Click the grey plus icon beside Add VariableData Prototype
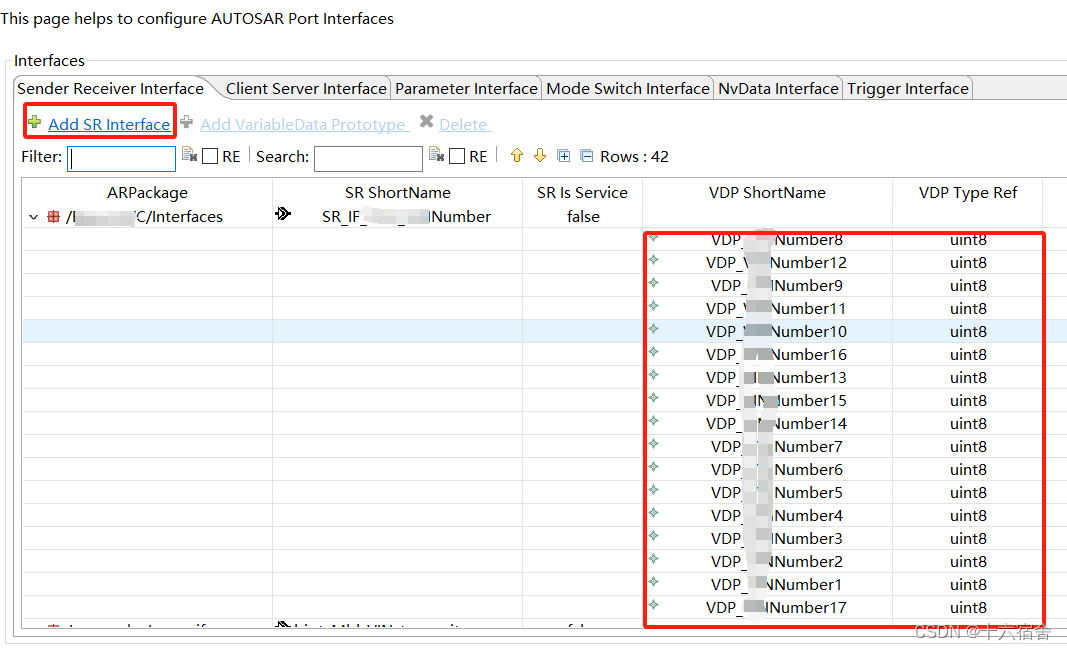1067x650 pixels. click(x=186, y=122)
